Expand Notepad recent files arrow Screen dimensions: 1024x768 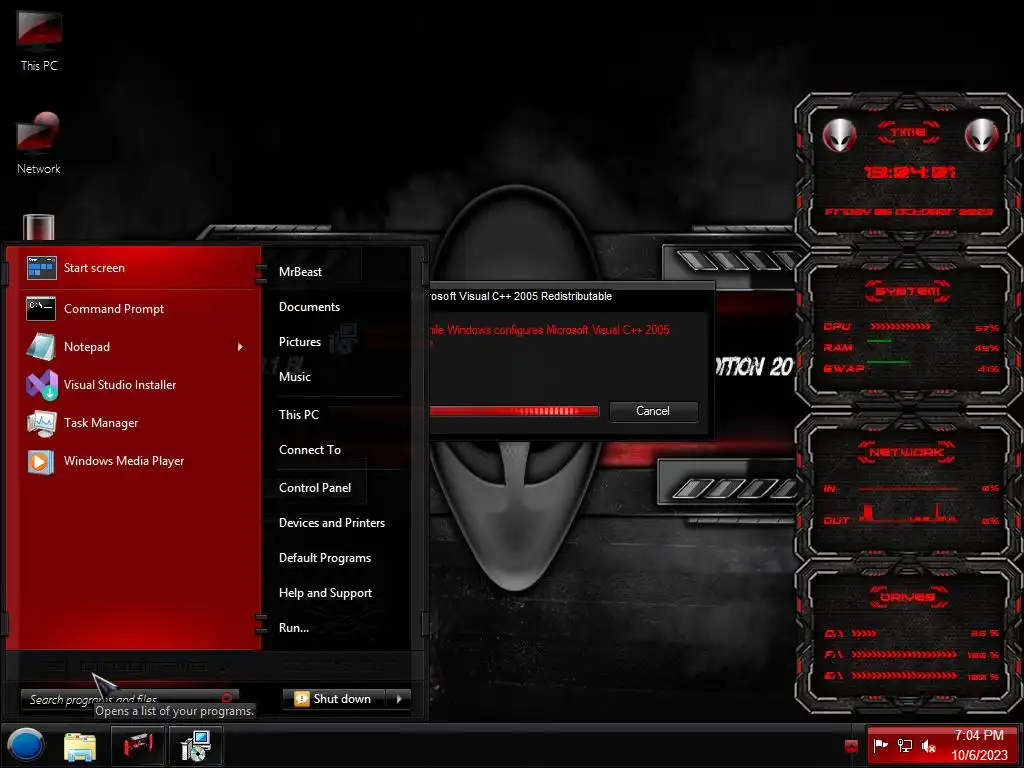tap(240, 347)
